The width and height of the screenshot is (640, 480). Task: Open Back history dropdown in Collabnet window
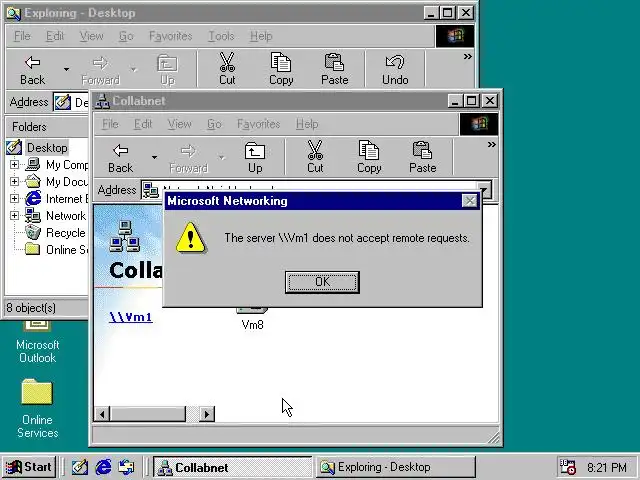click(x=154, y=158)
